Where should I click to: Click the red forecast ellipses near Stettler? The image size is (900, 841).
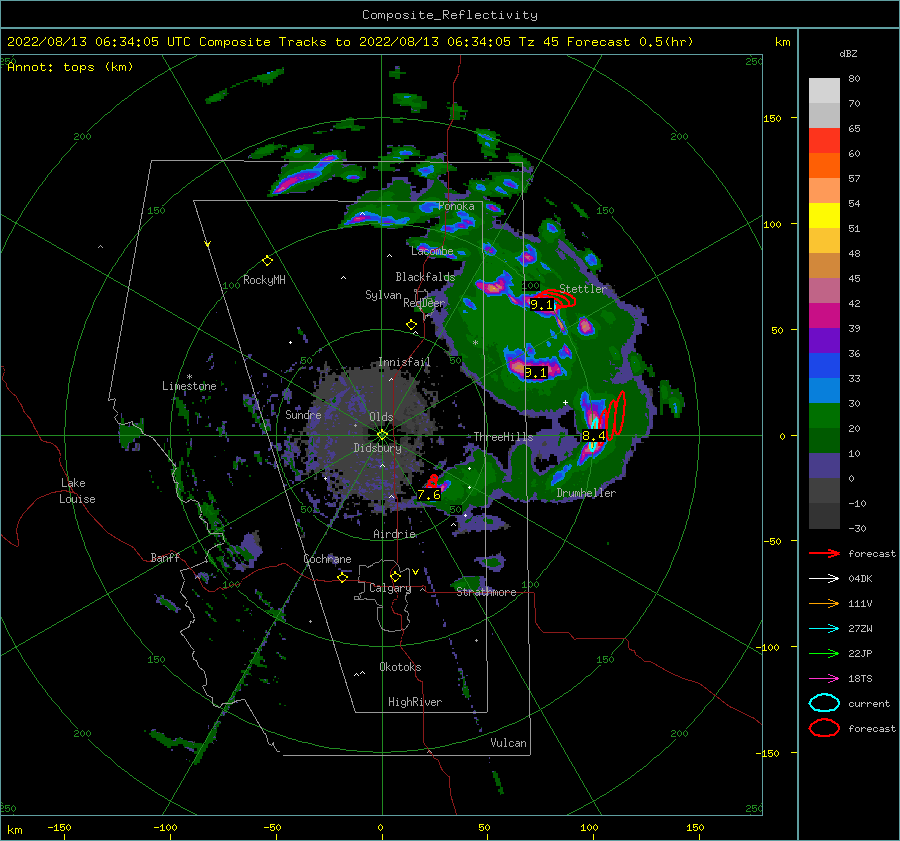(557, 299)
